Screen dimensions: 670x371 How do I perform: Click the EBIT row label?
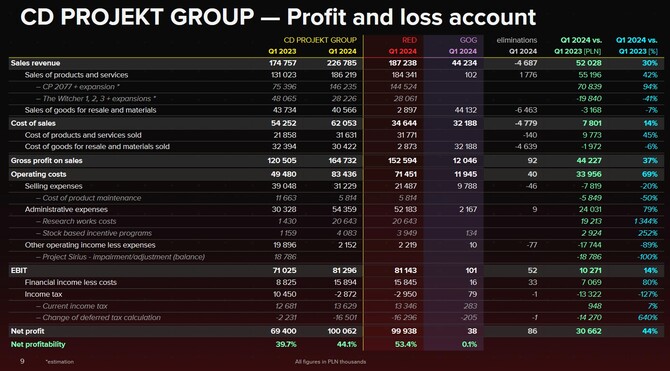pos(19,271)
